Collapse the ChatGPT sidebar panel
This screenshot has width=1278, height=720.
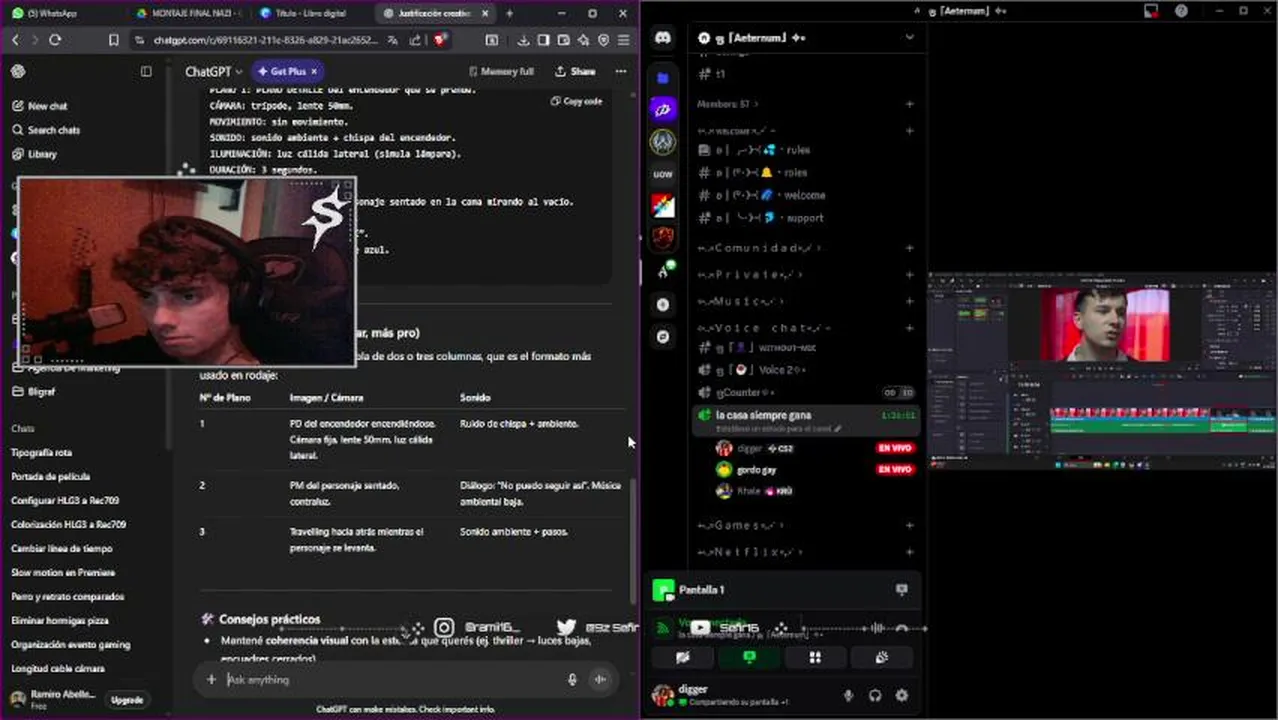pos(146,72)
